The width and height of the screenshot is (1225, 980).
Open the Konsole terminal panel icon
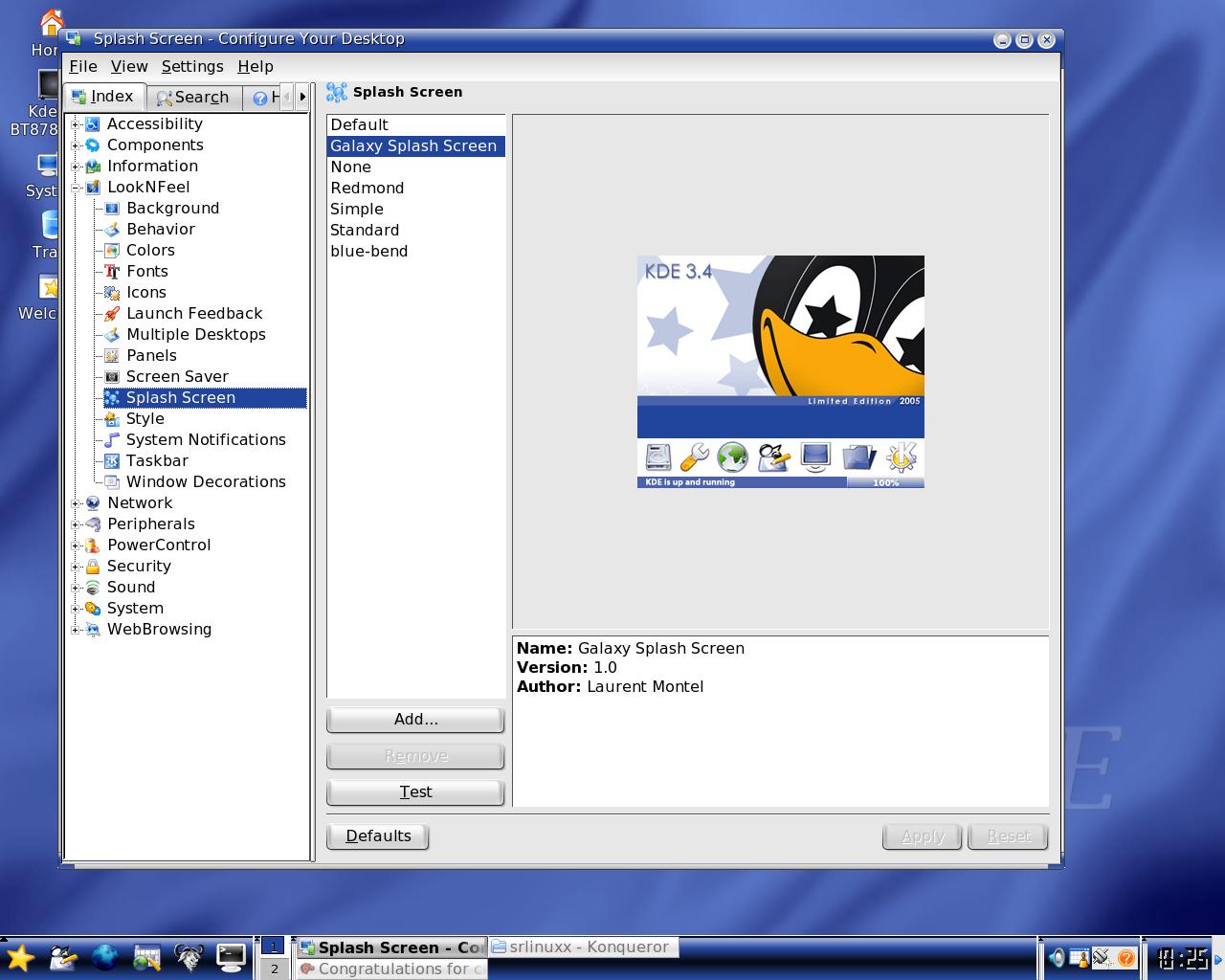232,957
